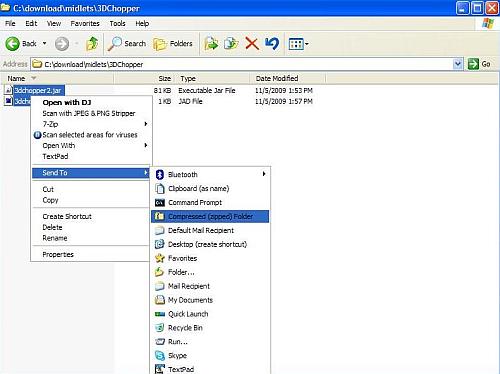Click the Name column sort arrow
The width and height of the screenshot is (500, 374).
tap(33, 78)
